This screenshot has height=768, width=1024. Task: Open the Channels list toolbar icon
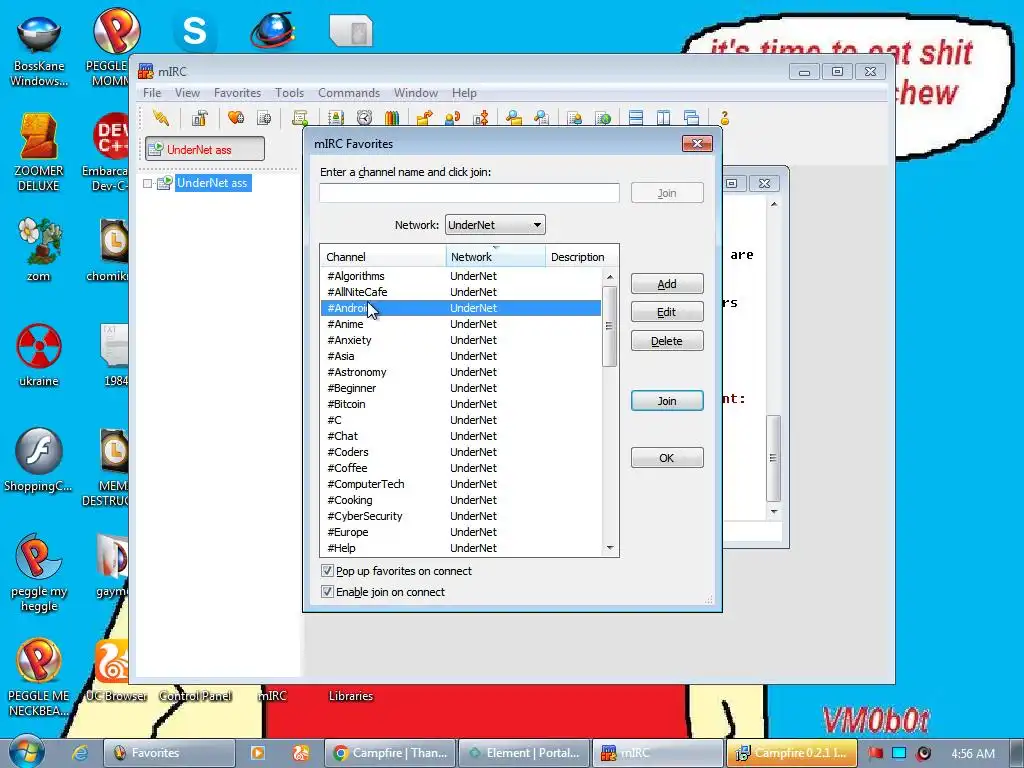coord(264,118)
